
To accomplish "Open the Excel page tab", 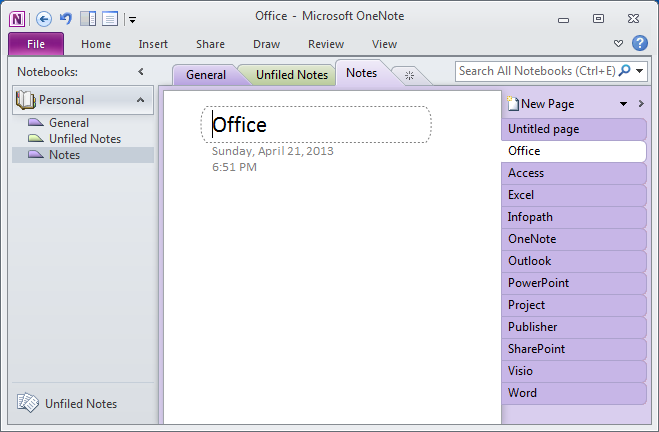I will click(574, 195).
